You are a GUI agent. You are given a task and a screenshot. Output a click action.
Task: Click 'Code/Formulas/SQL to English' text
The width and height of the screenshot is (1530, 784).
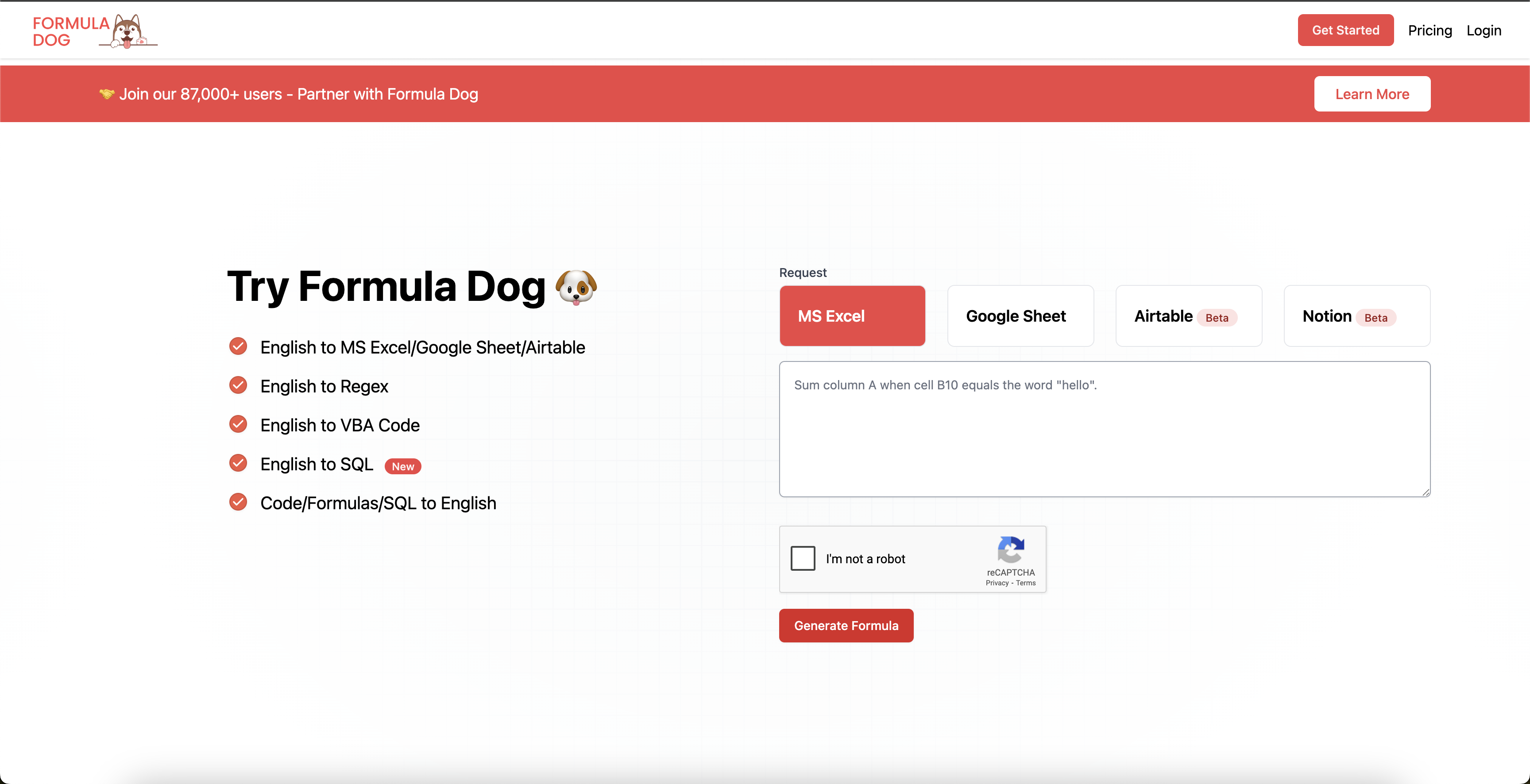379,503
